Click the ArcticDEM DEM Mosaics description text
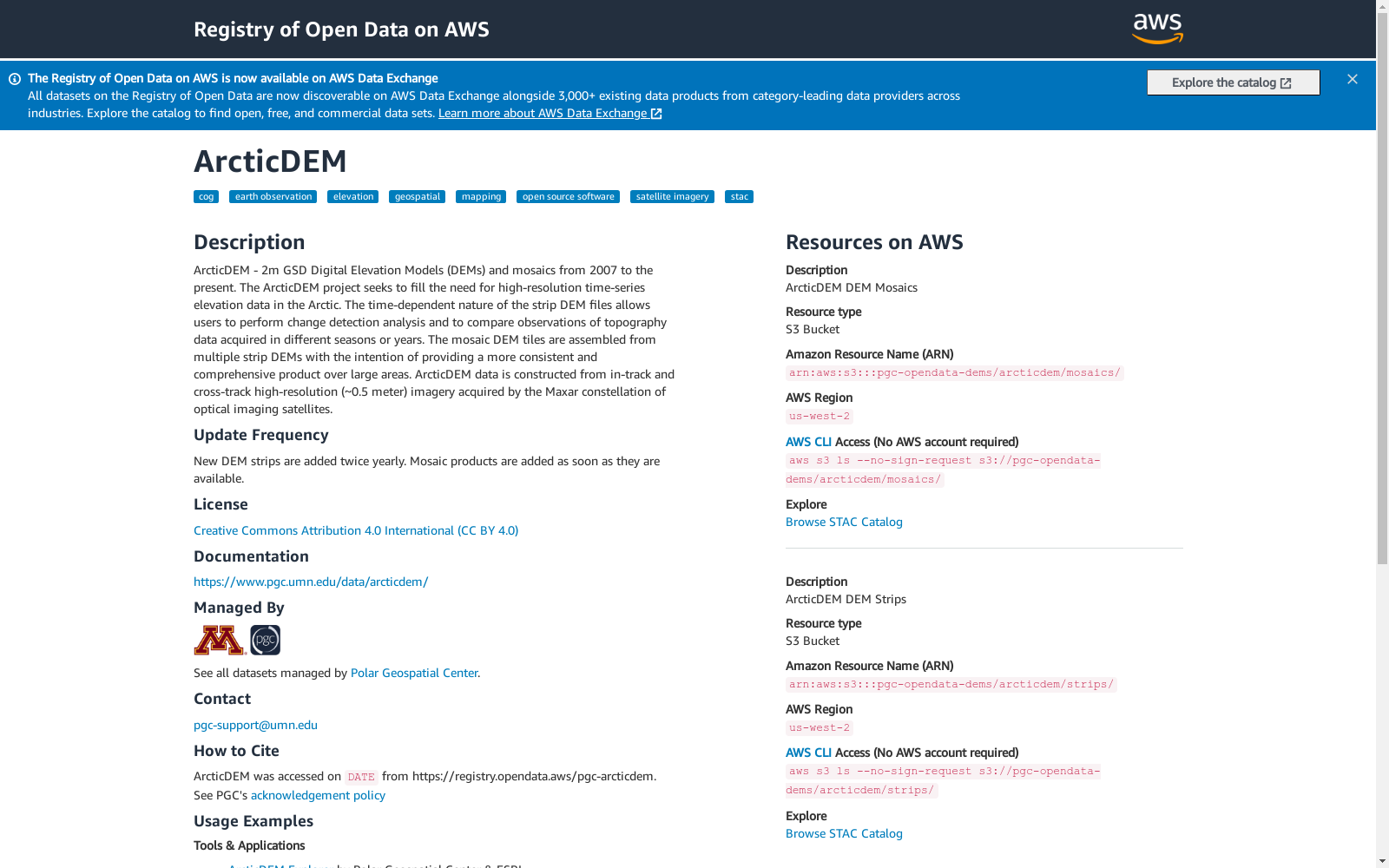 (852, 288)
